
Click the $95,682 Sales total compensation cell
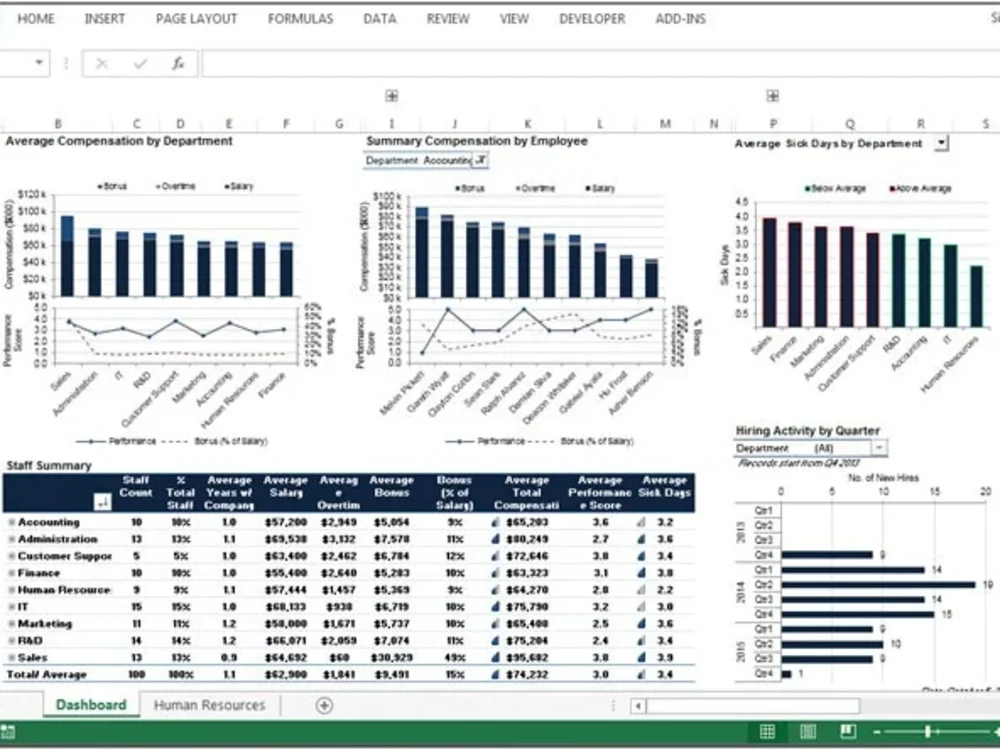527,658
